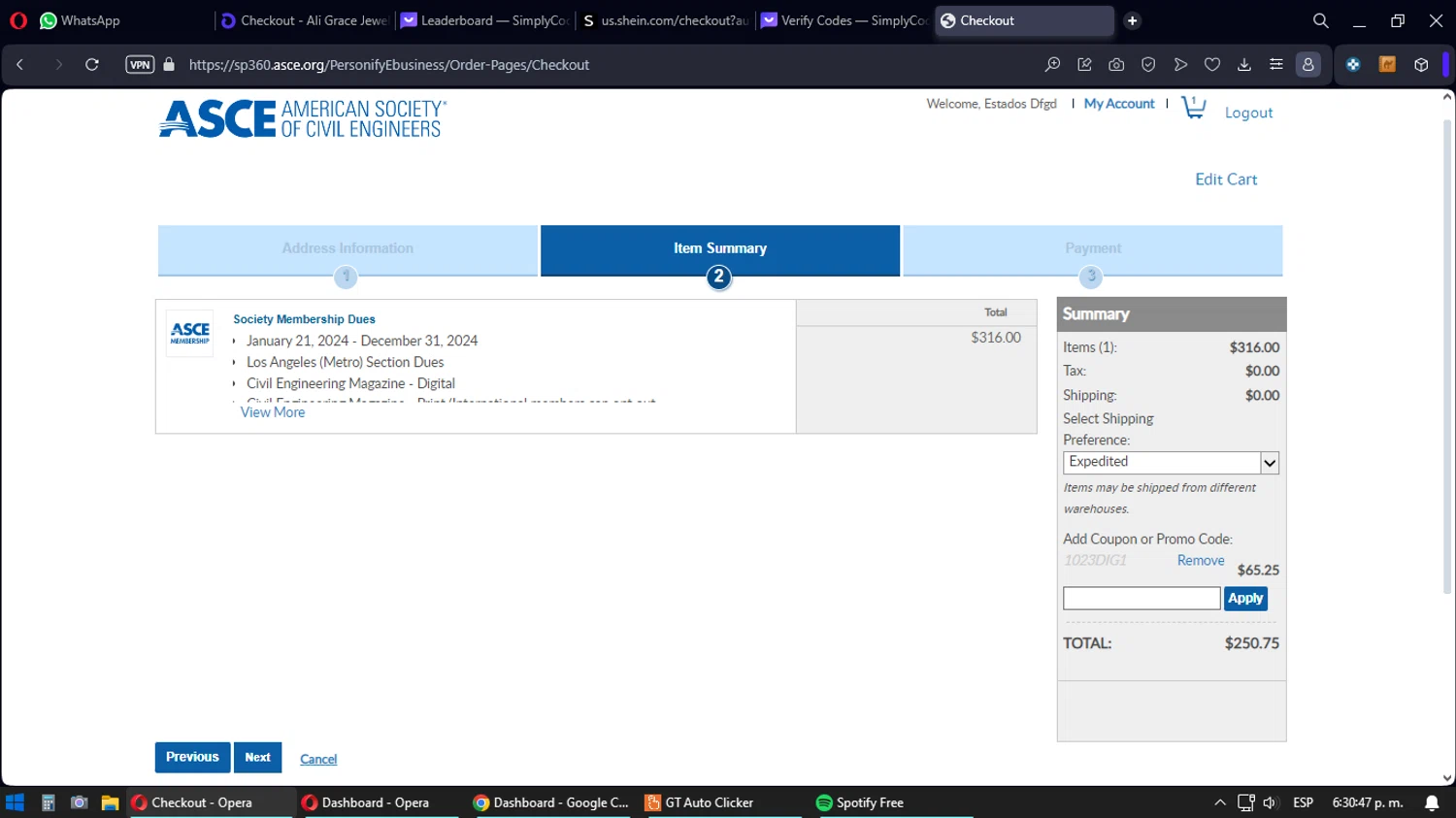This screenshot has width=1456, height=818.
Task: Open the extensions cube icon
Action: pyautogui.click(x=1421, y=65)
